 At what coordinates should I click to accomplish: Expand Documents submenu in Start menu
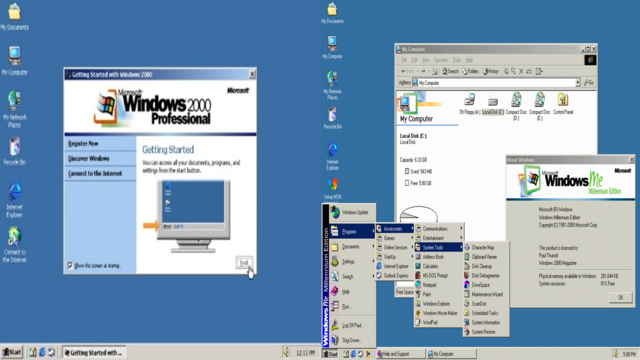[x=352, y=247]
